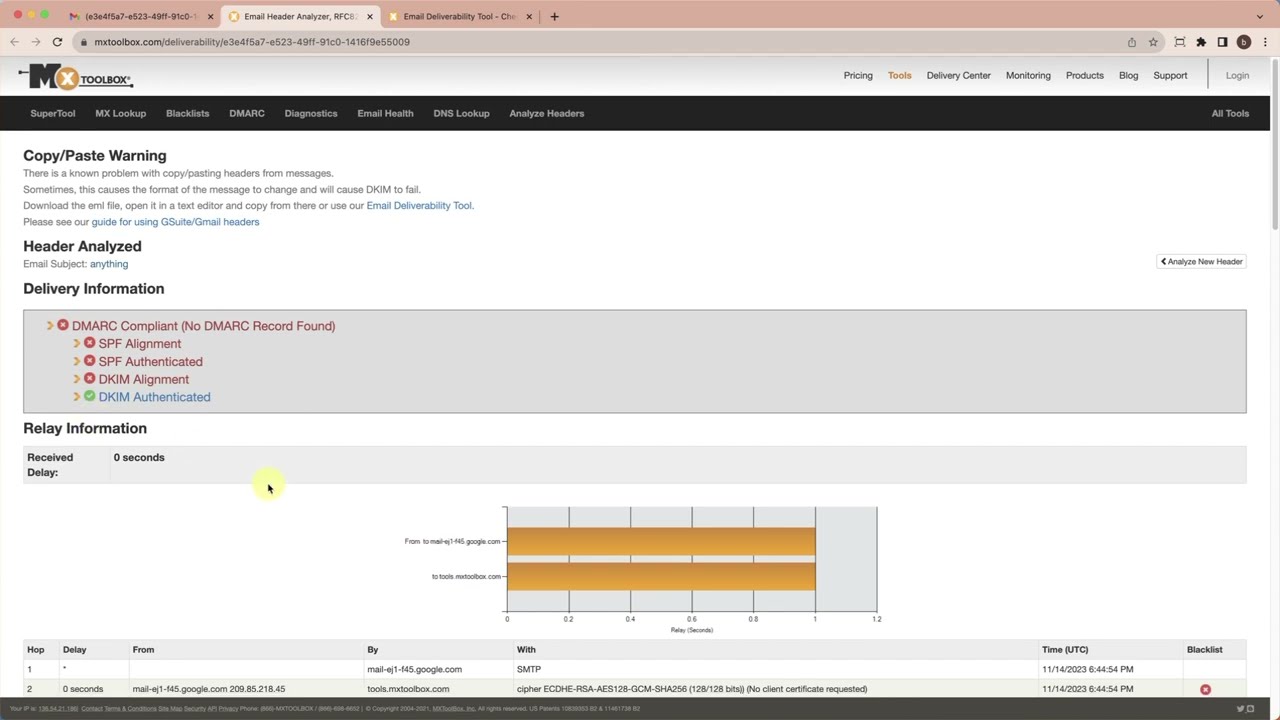Close the Email Header Analyzer tab

point(369,16)
